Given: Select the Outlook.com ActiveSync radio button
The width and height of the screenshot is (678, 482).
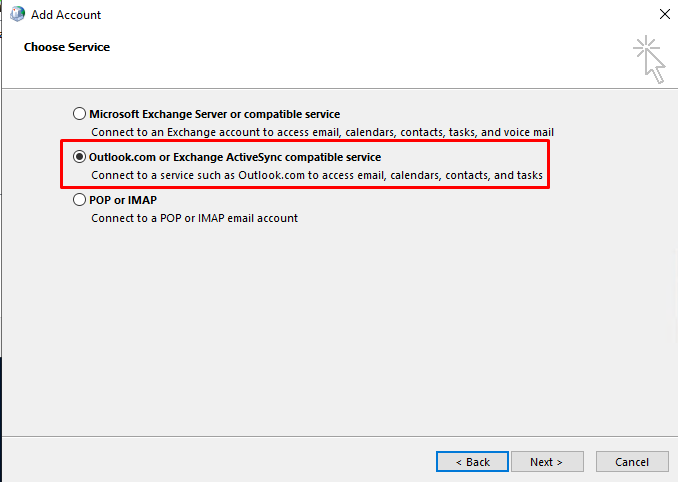Looking at the screenshot, I should pyautogui.click(x=79, y=156).
